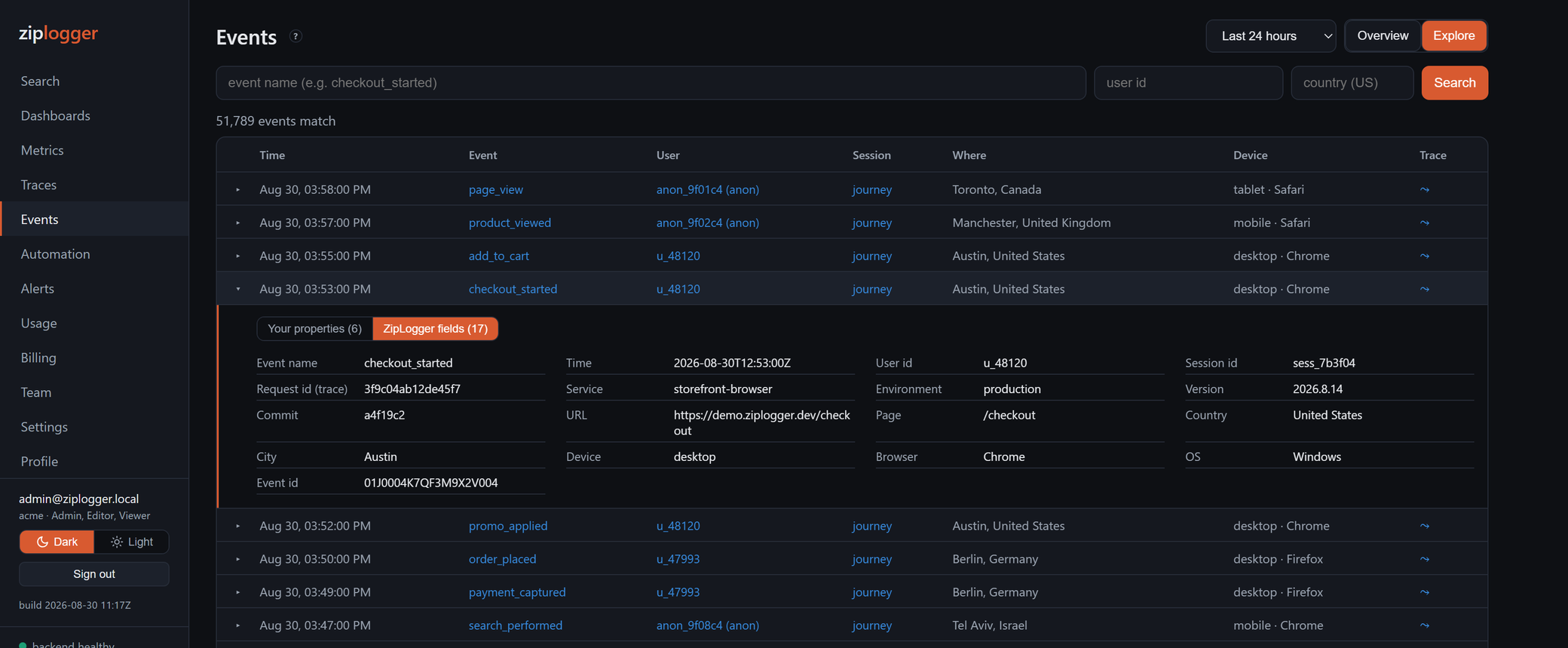Expand the order_placed event row

pyautogui.click(x=237, y=559)
